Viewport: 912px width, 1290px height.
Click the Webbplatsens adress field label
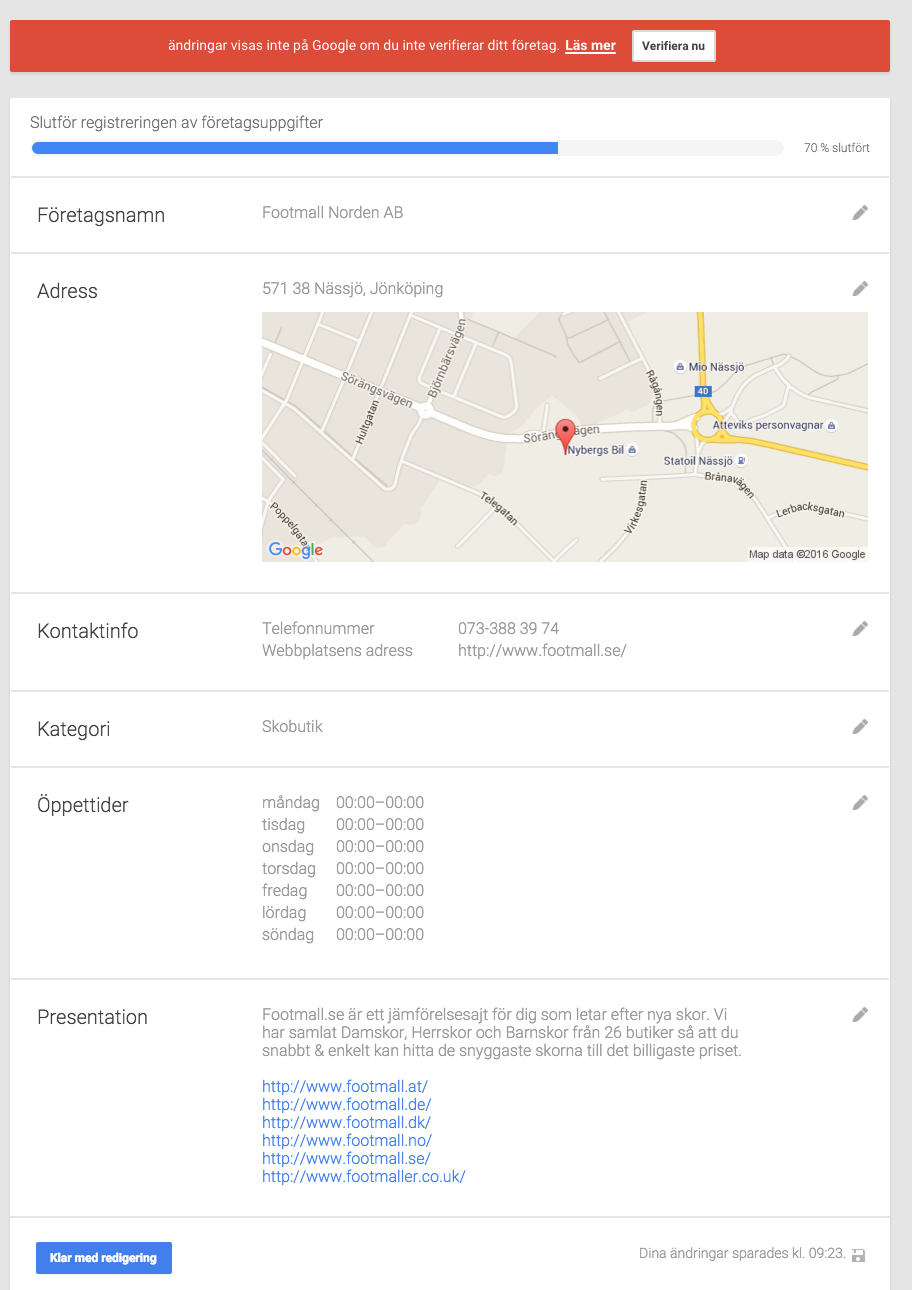337,650
